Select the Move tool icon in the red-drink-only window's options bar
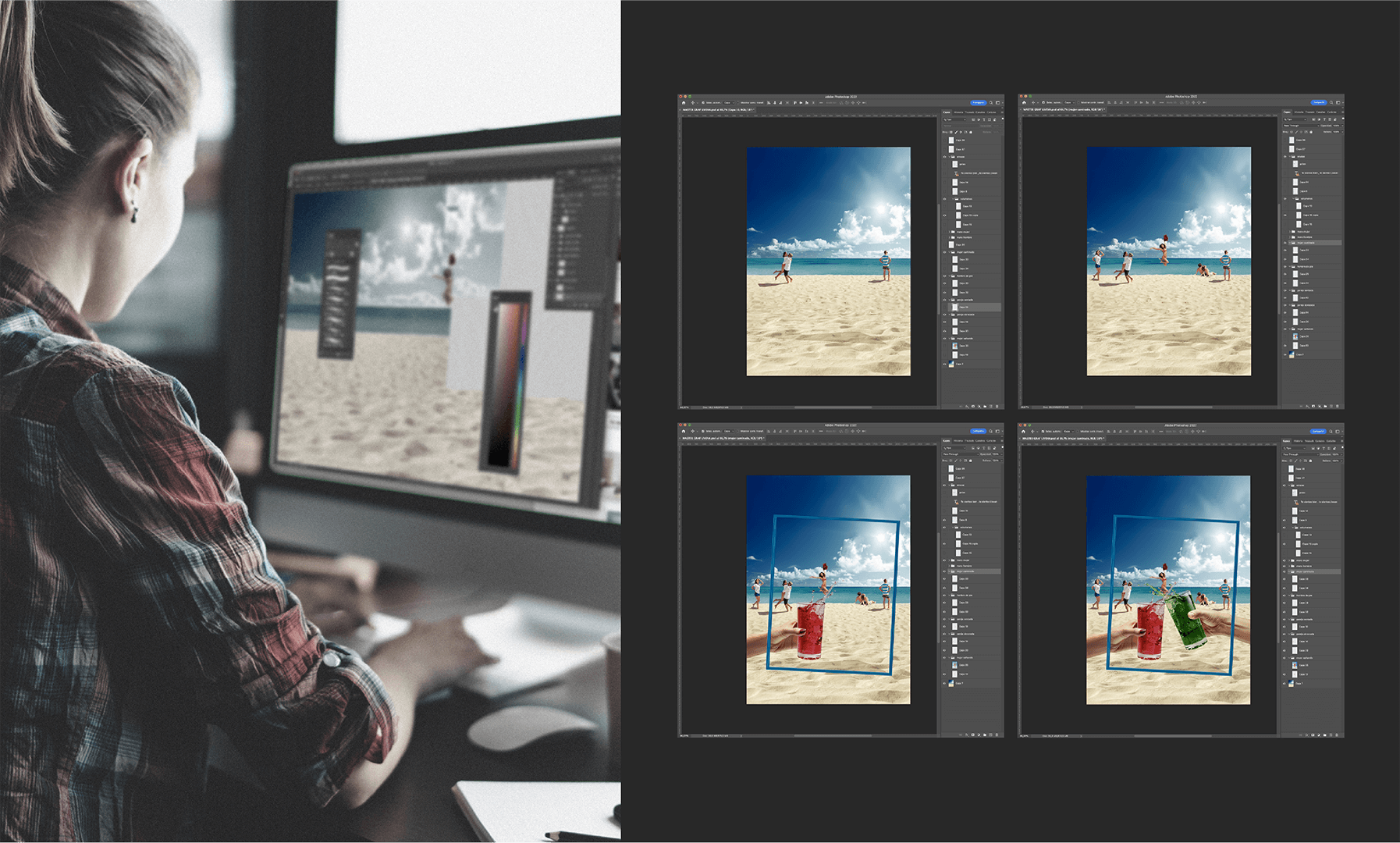This screenshot has height=843, width=1400. pyautogui.click(x=693, y=431)
